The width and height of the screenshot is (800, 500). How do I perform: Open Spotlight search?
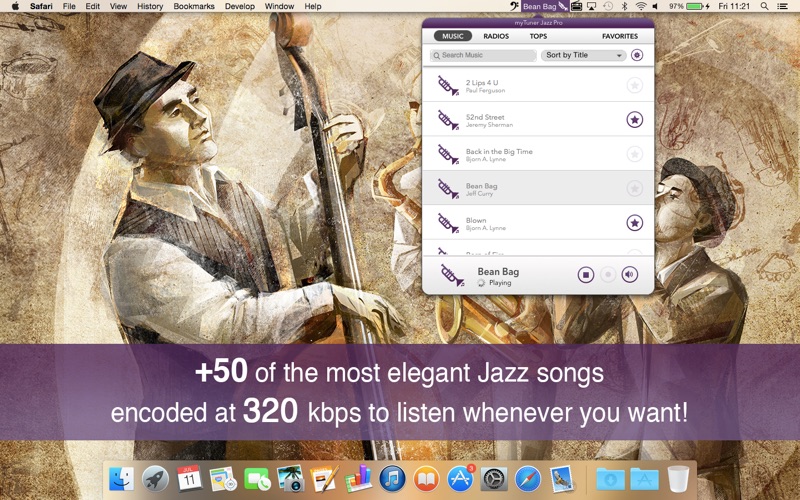tap(764, 6)
